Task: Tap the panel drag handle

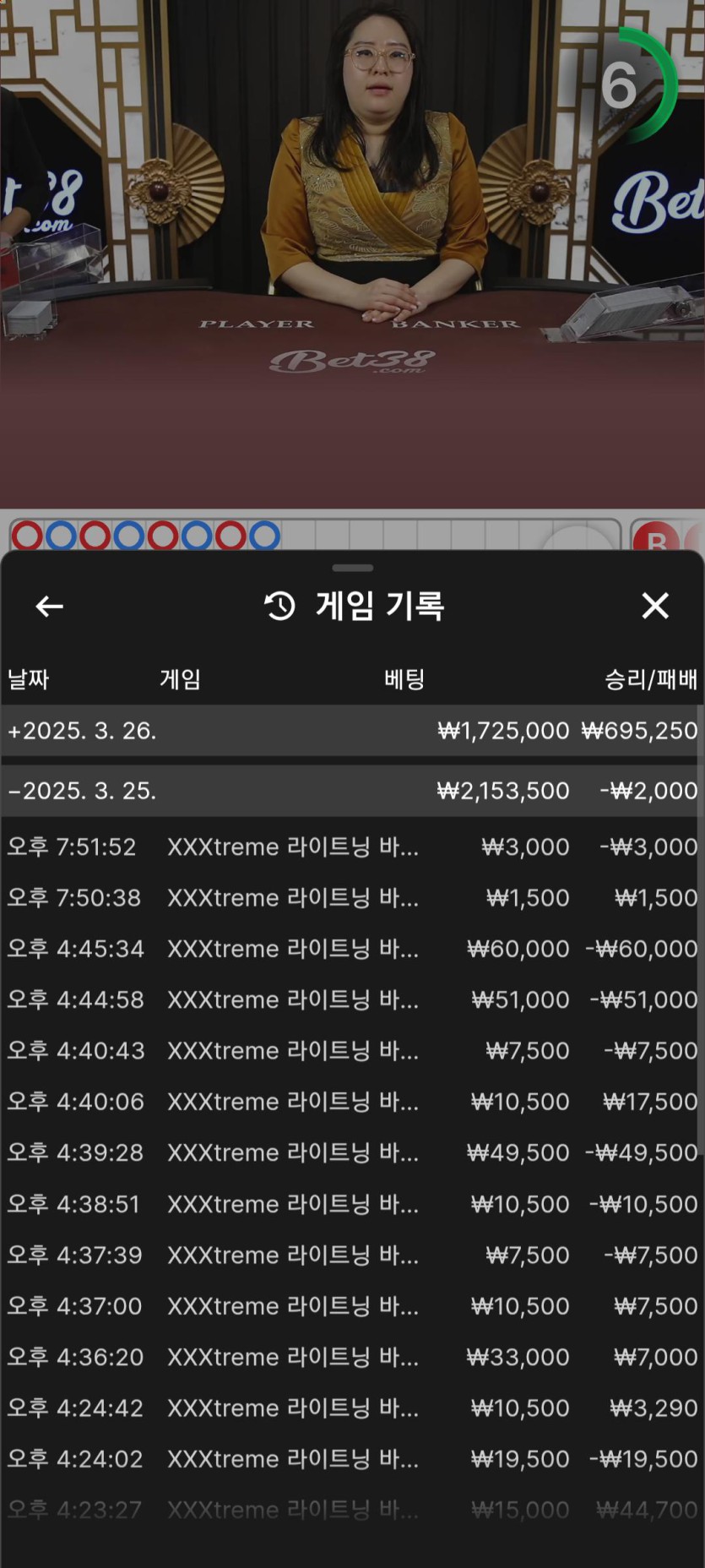Action: pos(353,568)
